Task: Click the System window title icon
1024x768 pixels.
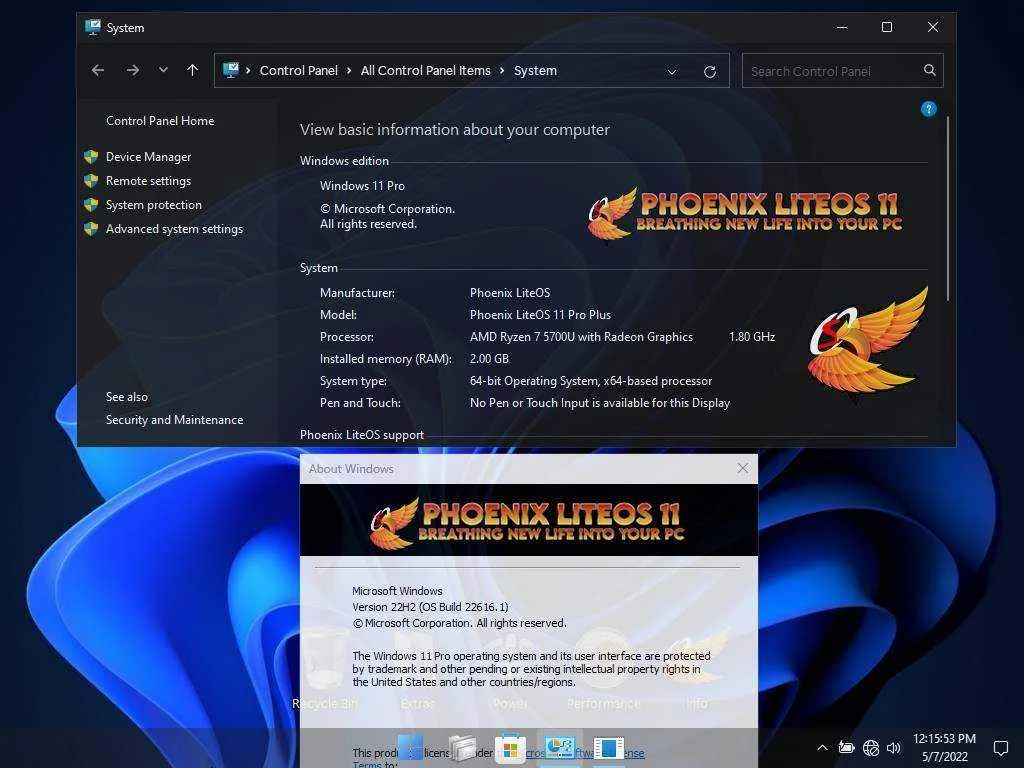Action: [x=93, y=27]
